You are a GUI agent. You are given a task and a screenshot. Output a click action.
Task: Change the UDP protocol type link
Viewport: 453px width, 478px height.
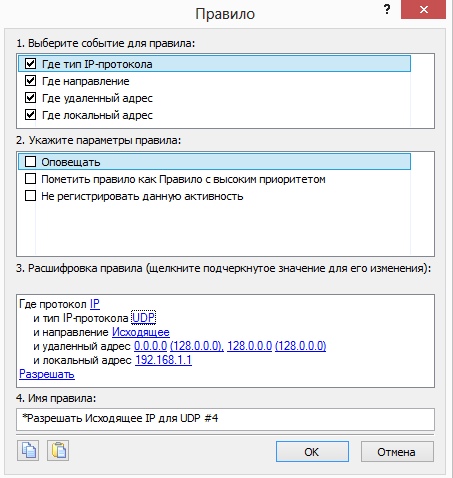143,318
